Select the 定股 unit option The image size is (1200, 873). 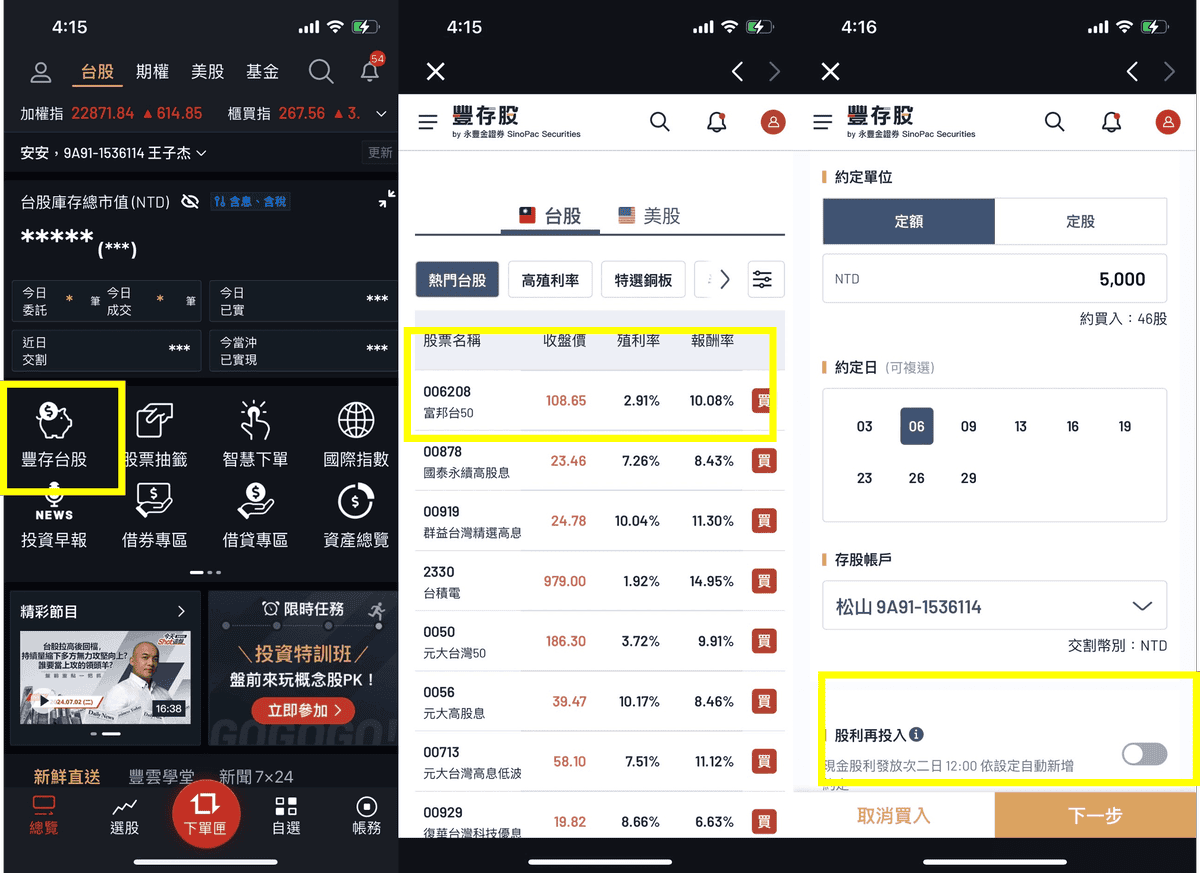1081,222
